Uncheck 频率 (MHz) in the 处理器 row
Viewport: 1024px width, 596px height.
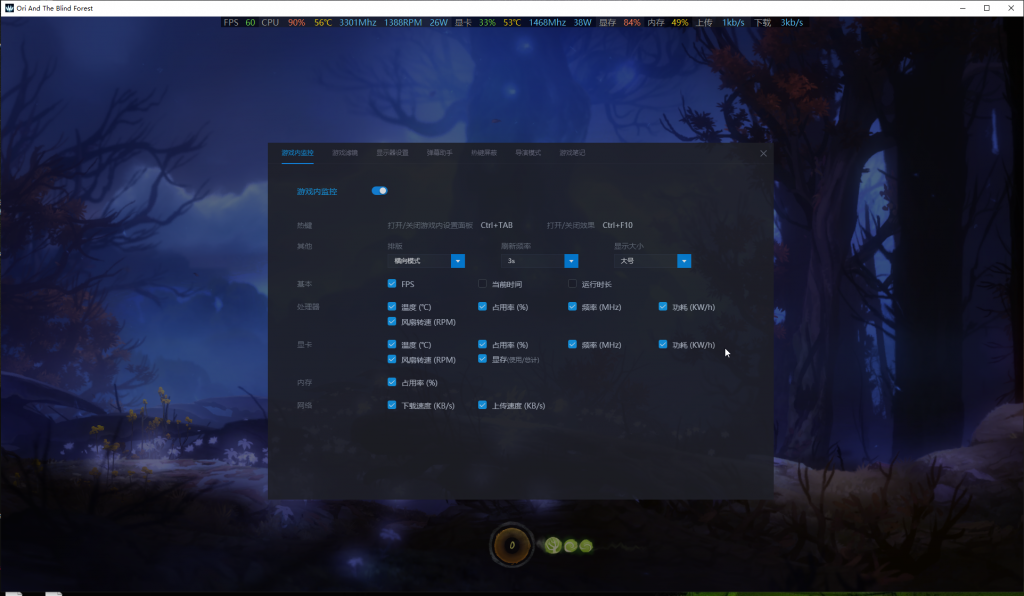(572, 306)
